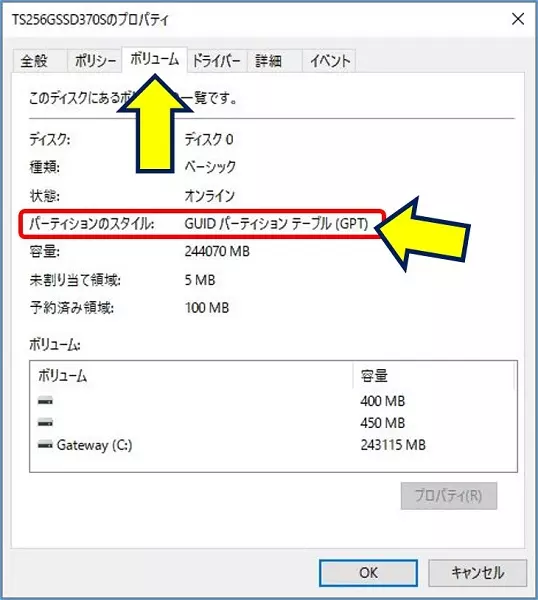Image resolution: width=538 pixels, height=600 pixels.
Task: Confirm with the OK button
Action: (x=368, y=573)
